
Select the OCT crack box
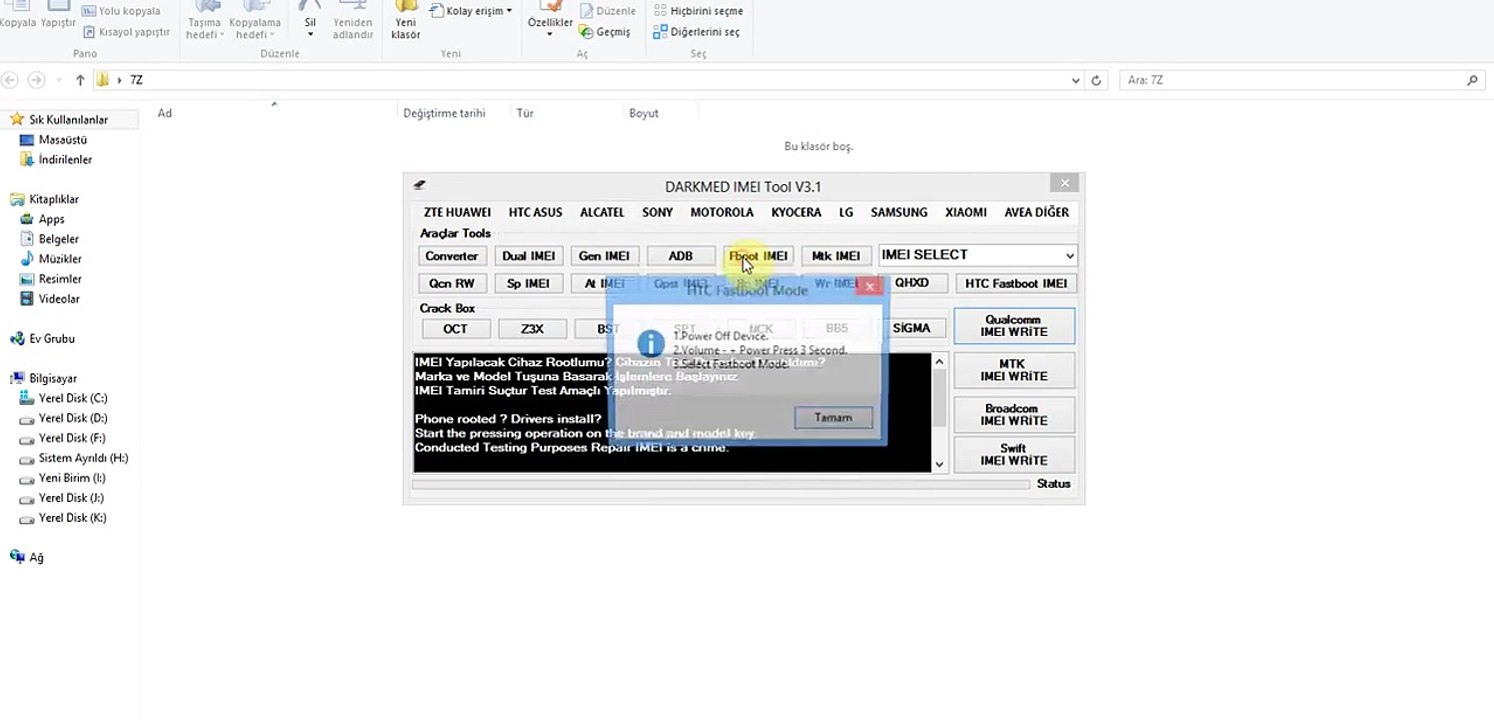click(455, 328)
